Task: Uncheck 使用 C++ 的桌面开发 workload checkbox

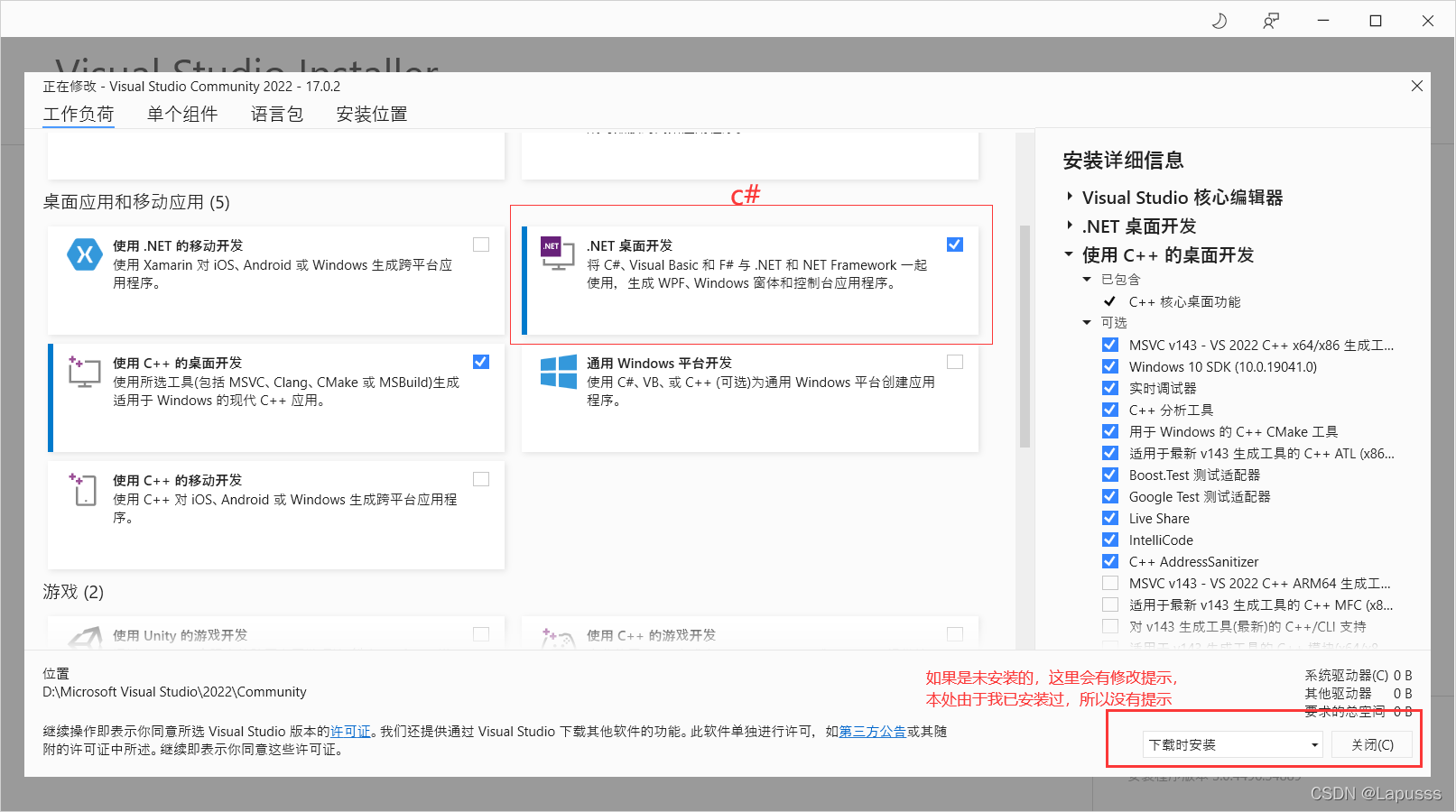Action: (x=481, y=362)
